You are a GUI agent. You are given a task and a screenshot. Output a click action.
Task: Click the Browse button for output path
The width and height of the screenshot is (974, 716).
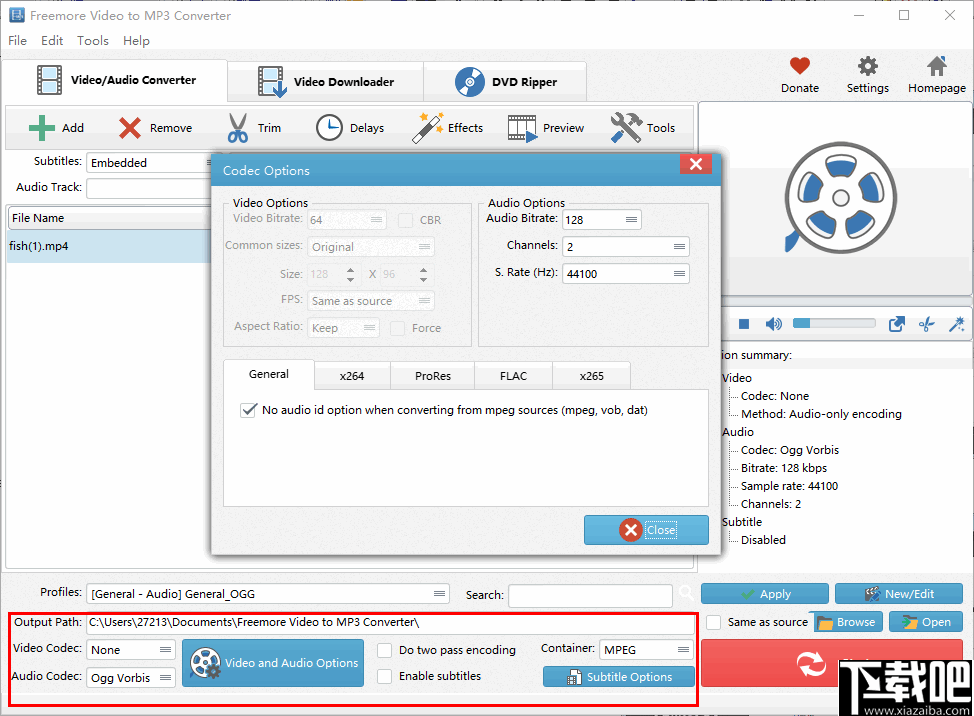click(x=846, y=621)
